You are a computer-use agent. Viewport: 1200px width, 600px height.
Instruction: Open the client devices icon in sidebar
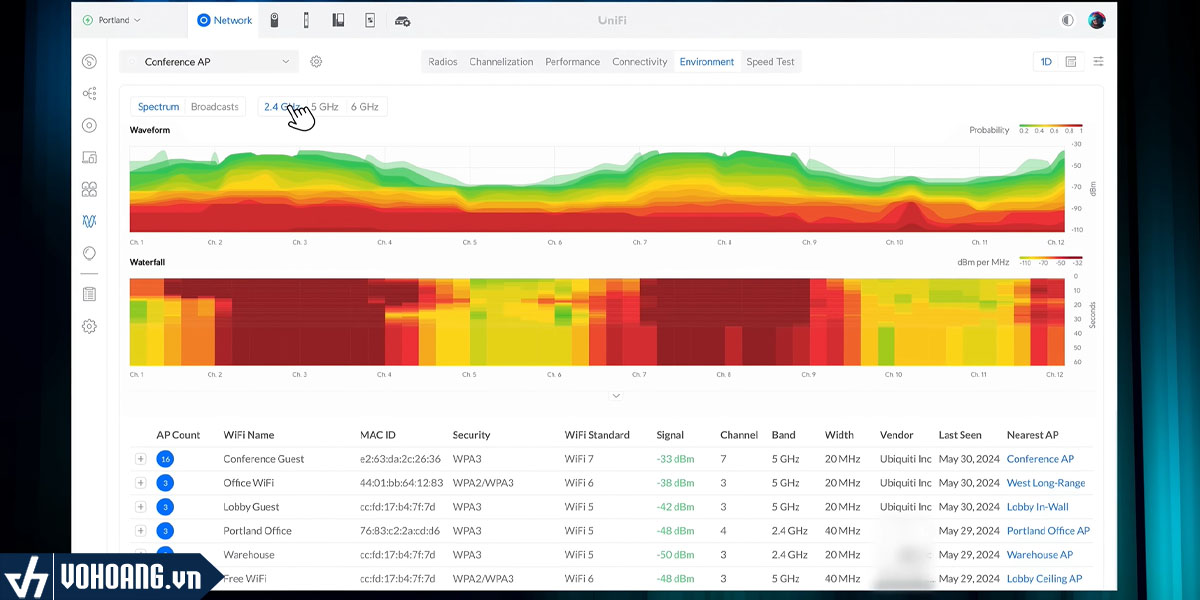[x=89, y=157]
